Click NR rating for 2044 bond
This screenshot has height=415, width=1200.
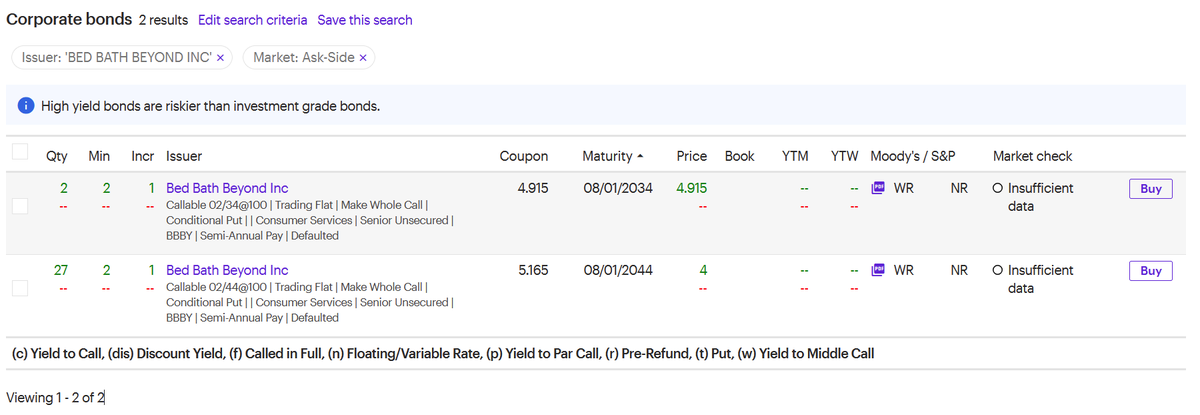click(x=959, y=270)
